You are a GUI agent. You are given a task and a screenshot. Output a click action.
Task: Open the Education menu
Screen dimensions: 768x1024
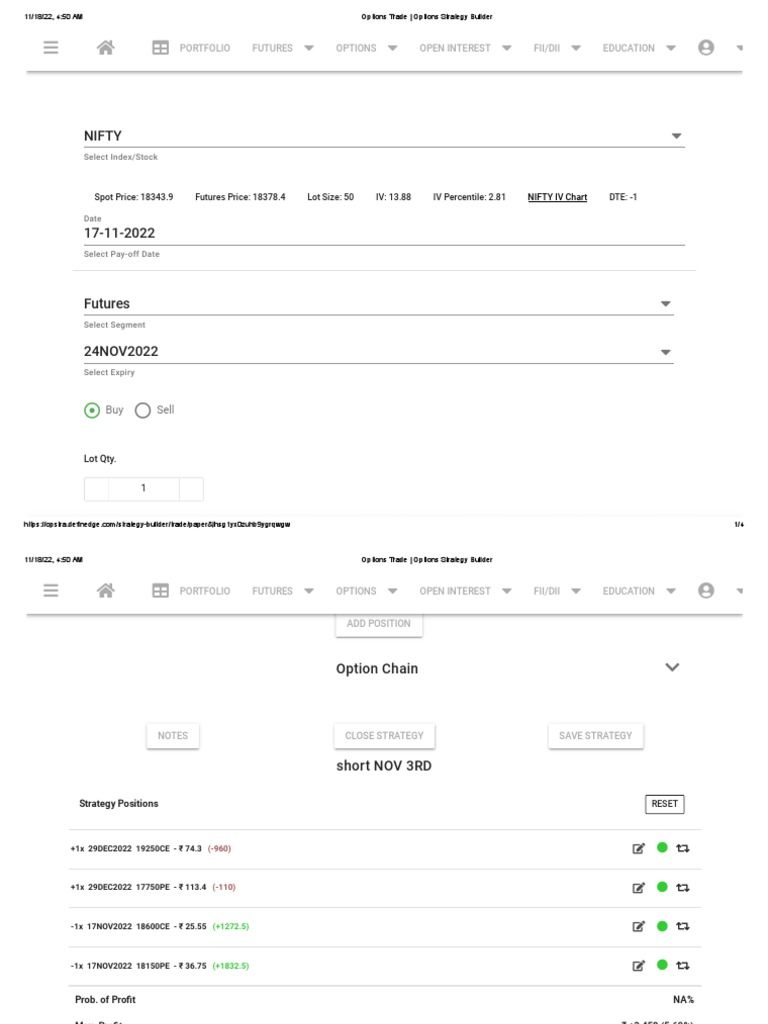pyautogui.click(x=639, y=48)
